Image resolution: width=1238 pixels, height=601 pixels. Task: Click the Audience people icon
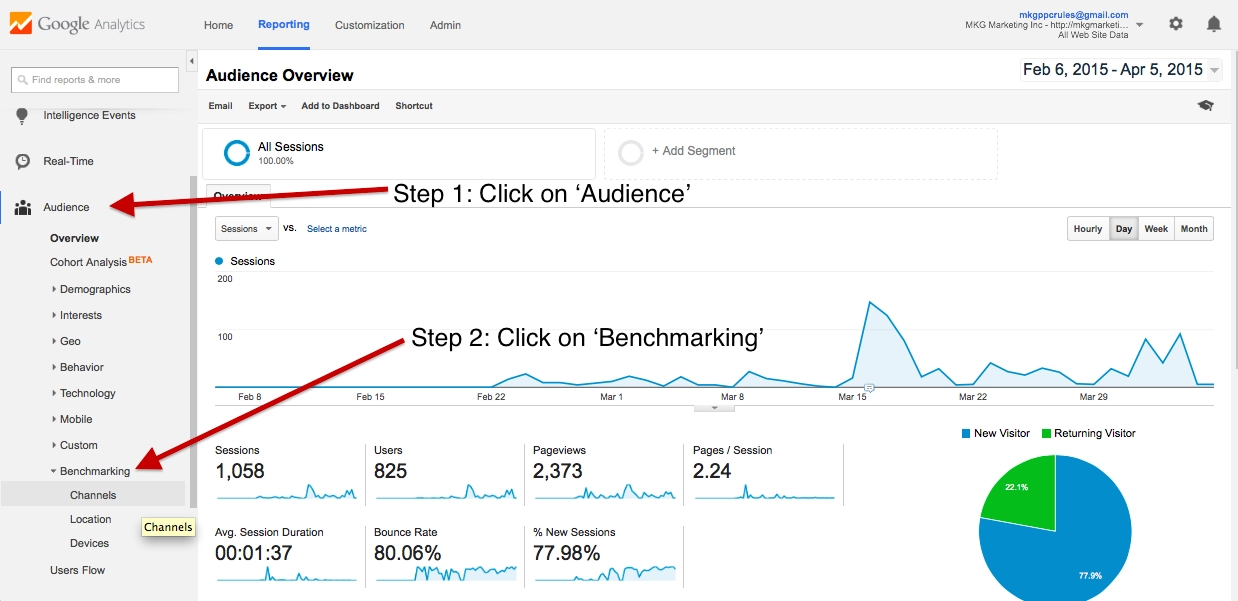click(22, 207)
